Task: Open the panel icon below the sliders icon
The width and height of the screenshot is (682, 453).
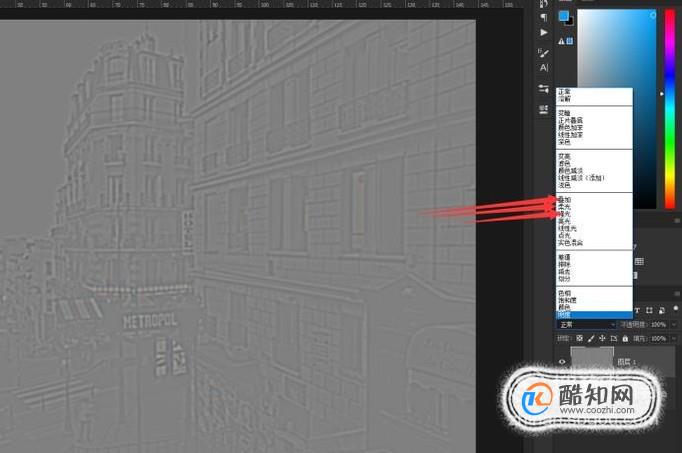Action: (x=544, y=110)
